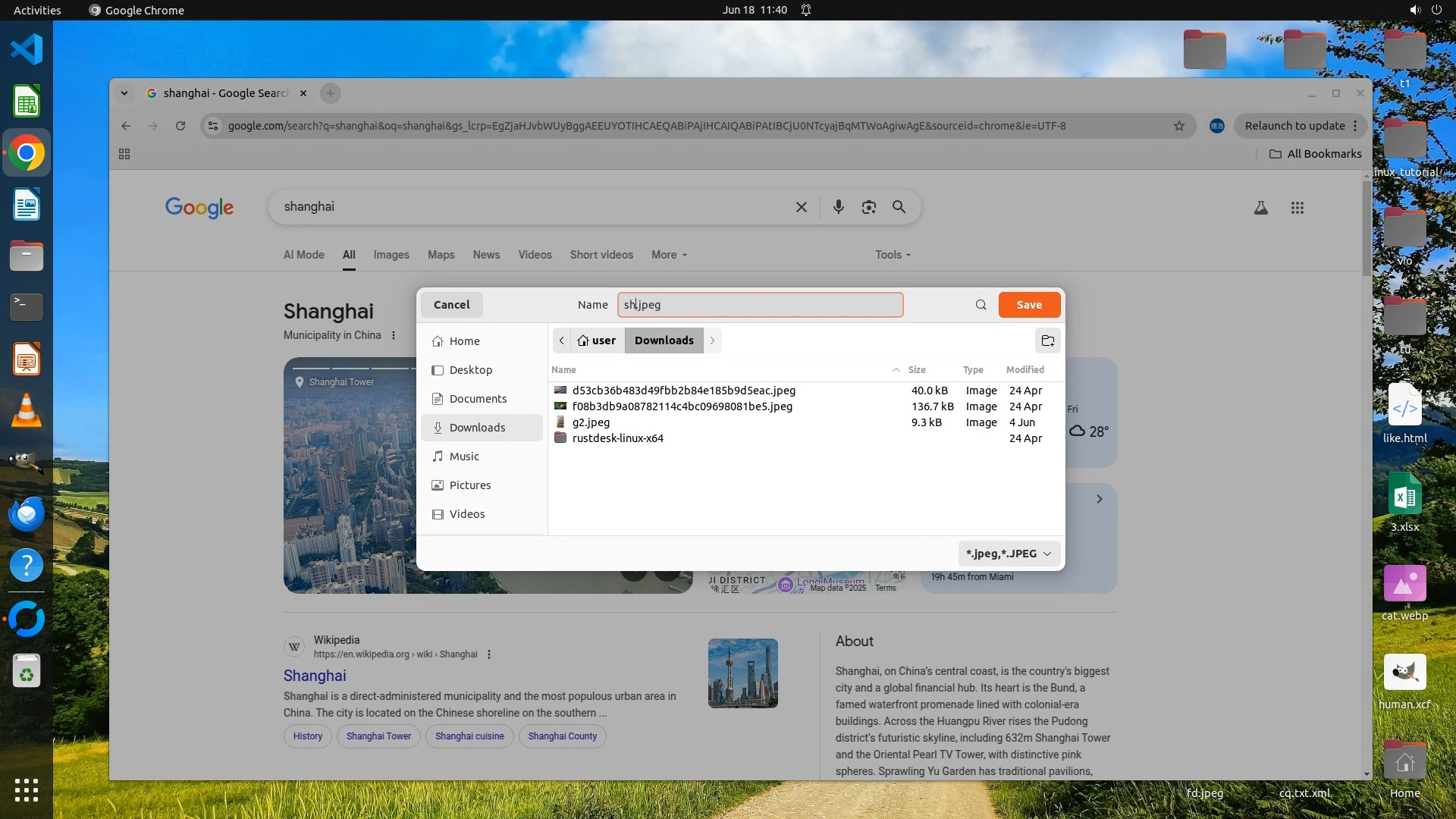Cancel the save file dialog
This screenshot has width=1456, height=819.
coord(451,305)
